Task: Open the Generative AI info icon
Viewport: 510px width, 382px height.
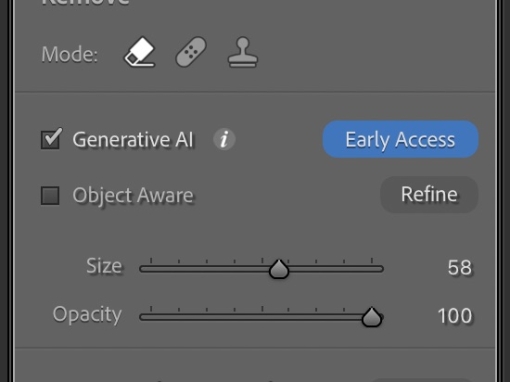Action: coord(224,139)
